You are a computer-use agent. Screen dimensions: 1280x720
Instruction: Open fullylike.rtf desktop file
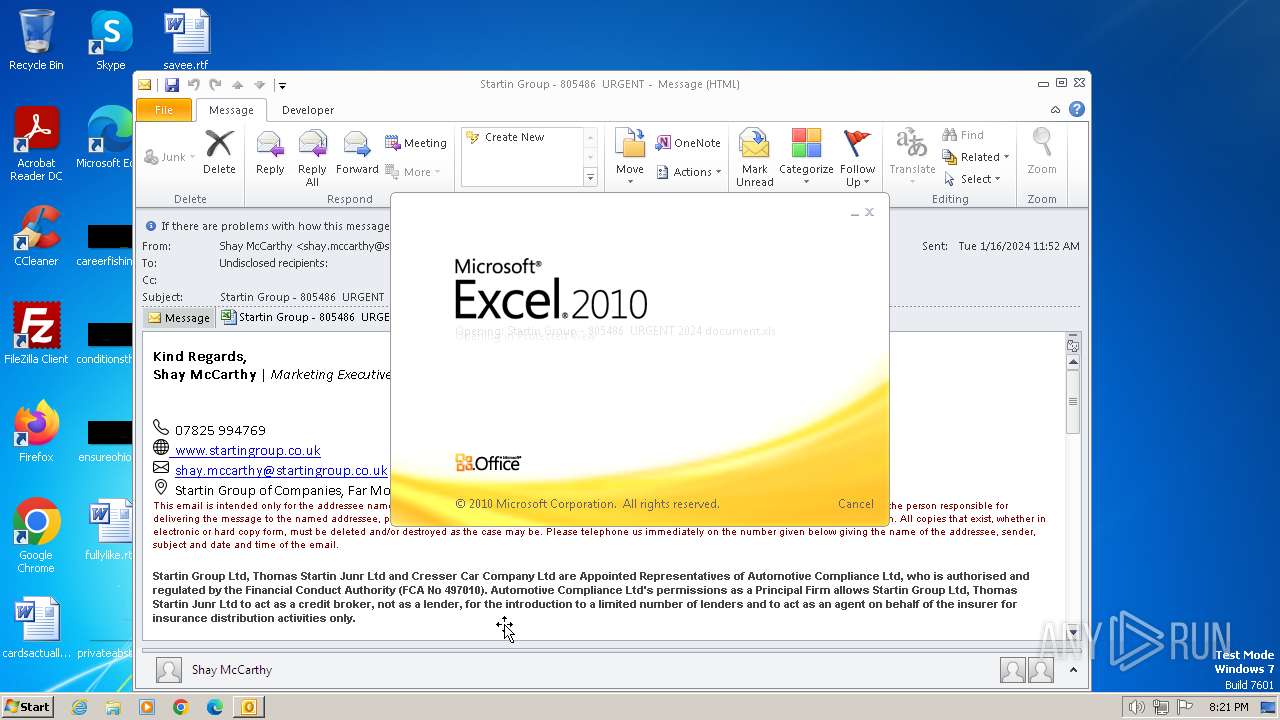tap(109, 530)
